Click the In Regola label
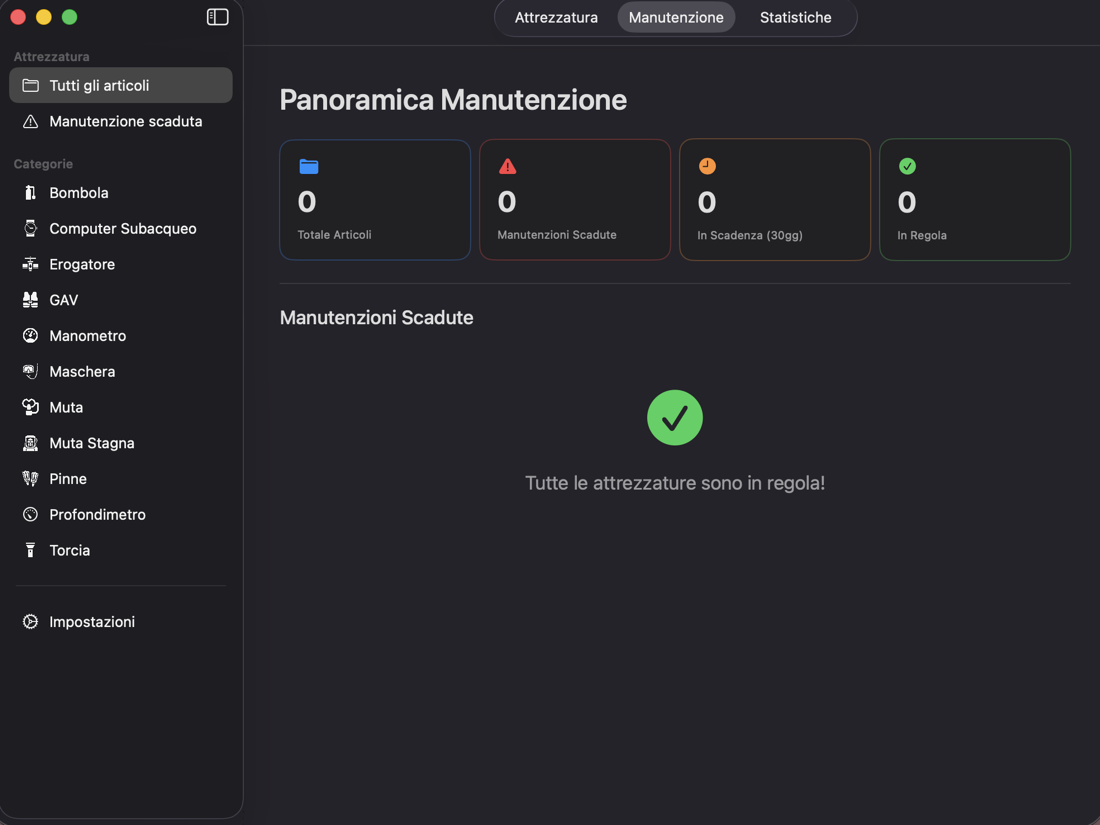 pos(922,236)
